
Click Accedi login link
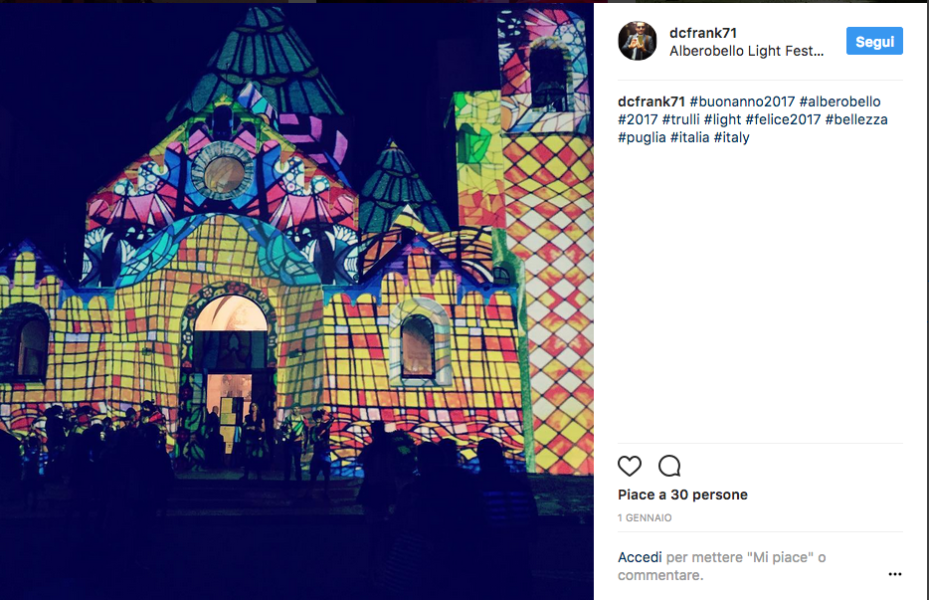(639, 557)
